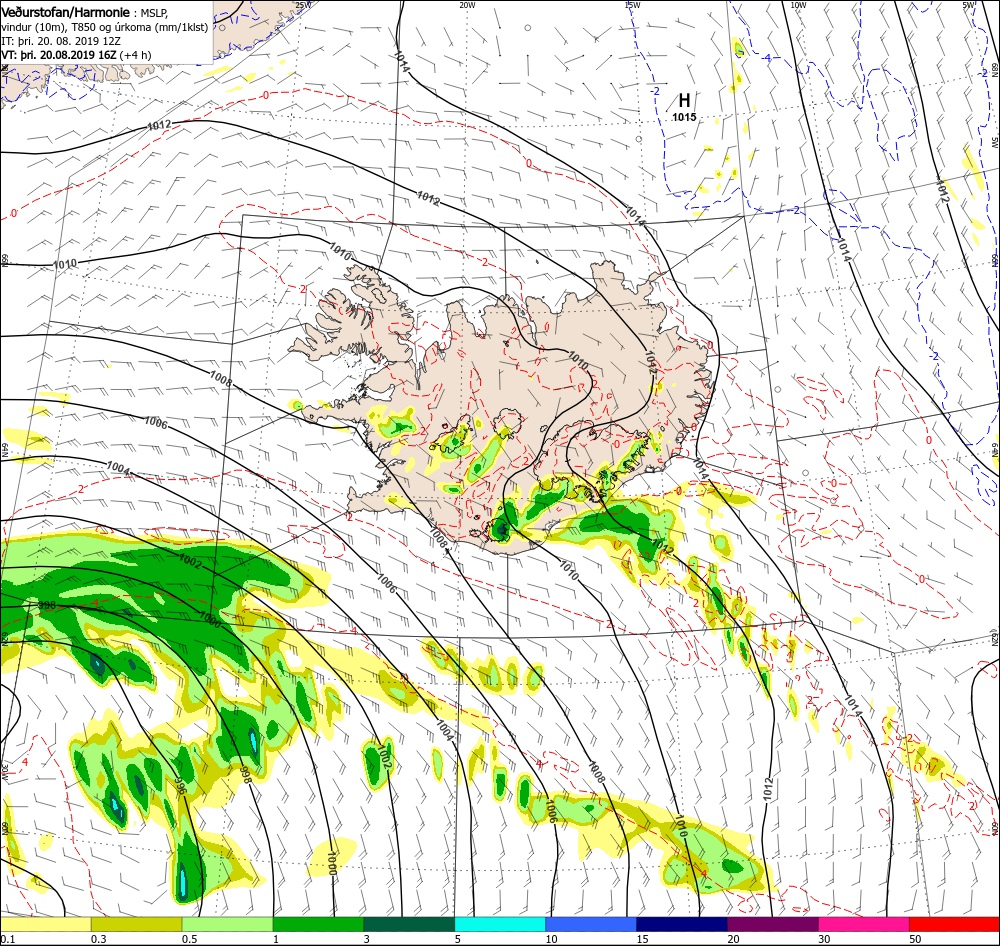Click the red 50+ mm legend swatch
This screenshot has width=1000, height=946.
[x=954, y=924]
